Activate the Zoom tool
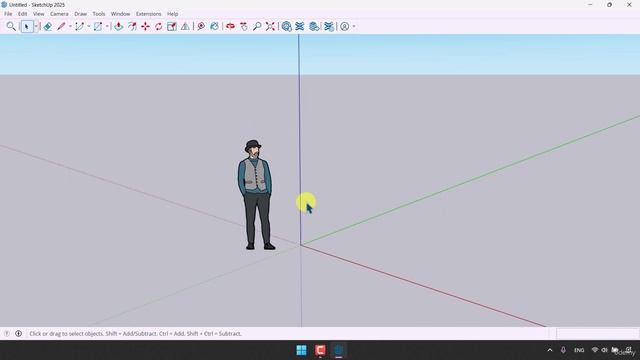This screenshot has height=360, width=640. 257,27
